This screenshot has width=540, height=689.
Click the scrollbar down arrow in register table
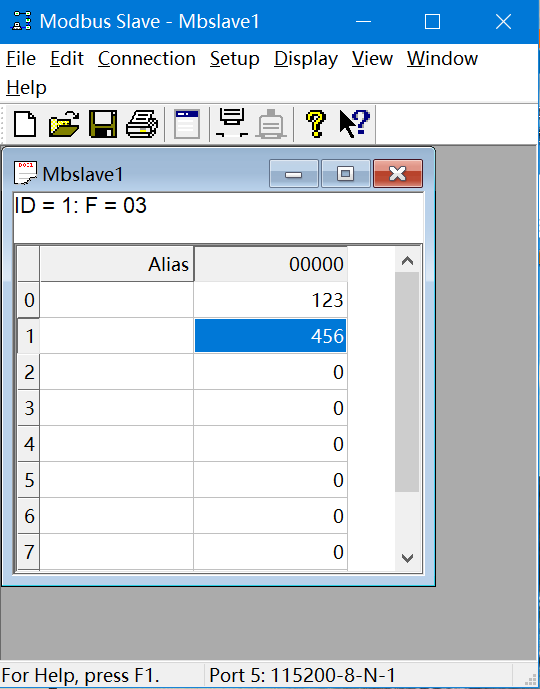407,558
